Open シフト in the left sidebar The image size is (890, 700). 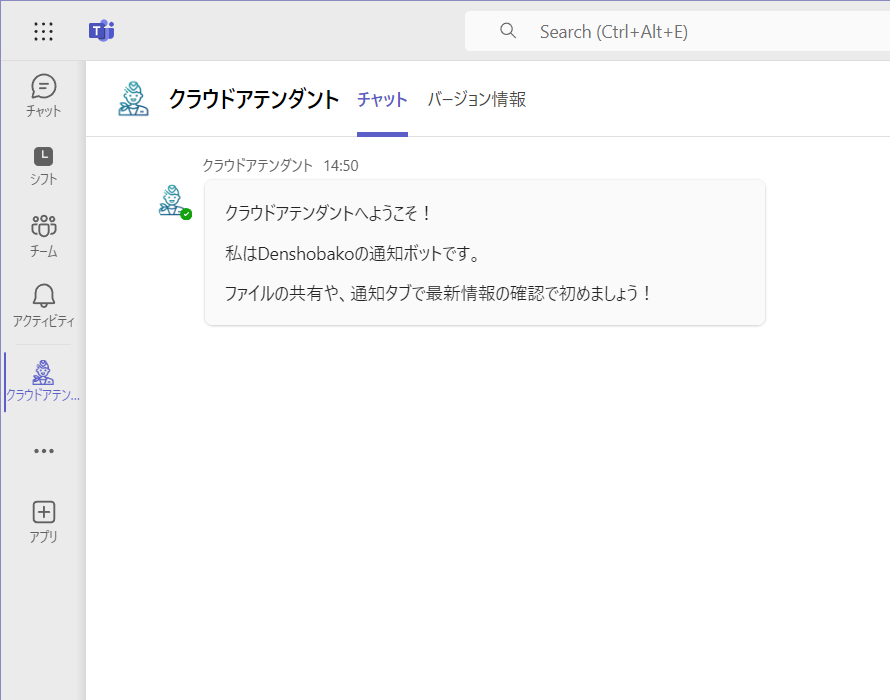pos(44,166)
